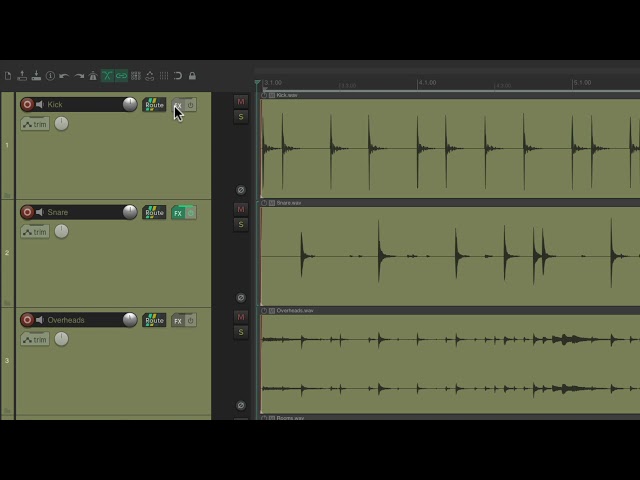This screenshot has width=640, height=480.
Task: Arm the Kick track for recording
Action: (x=27, y=104)
